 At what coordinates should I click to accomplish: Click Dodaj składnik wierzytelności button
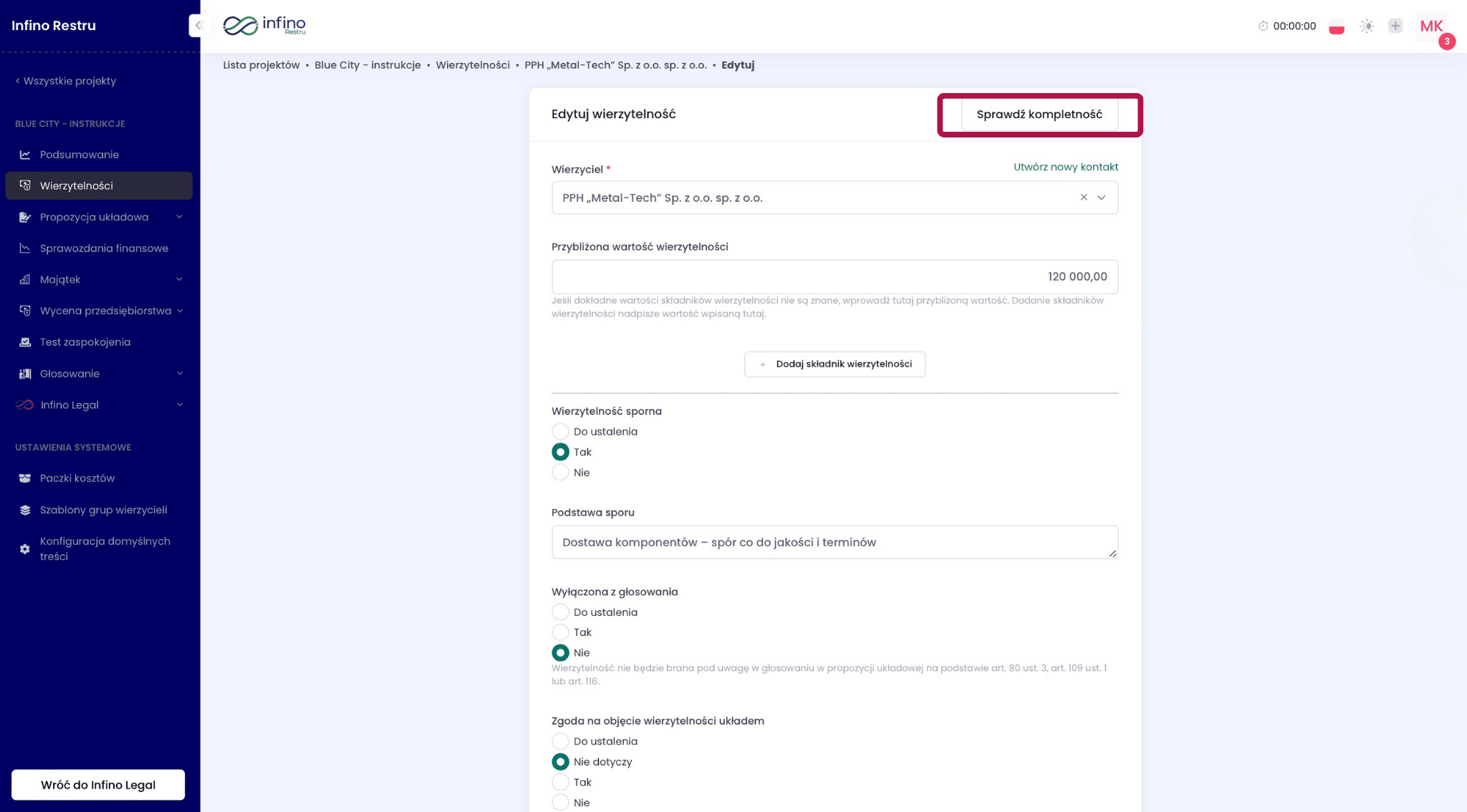point(834,364)
